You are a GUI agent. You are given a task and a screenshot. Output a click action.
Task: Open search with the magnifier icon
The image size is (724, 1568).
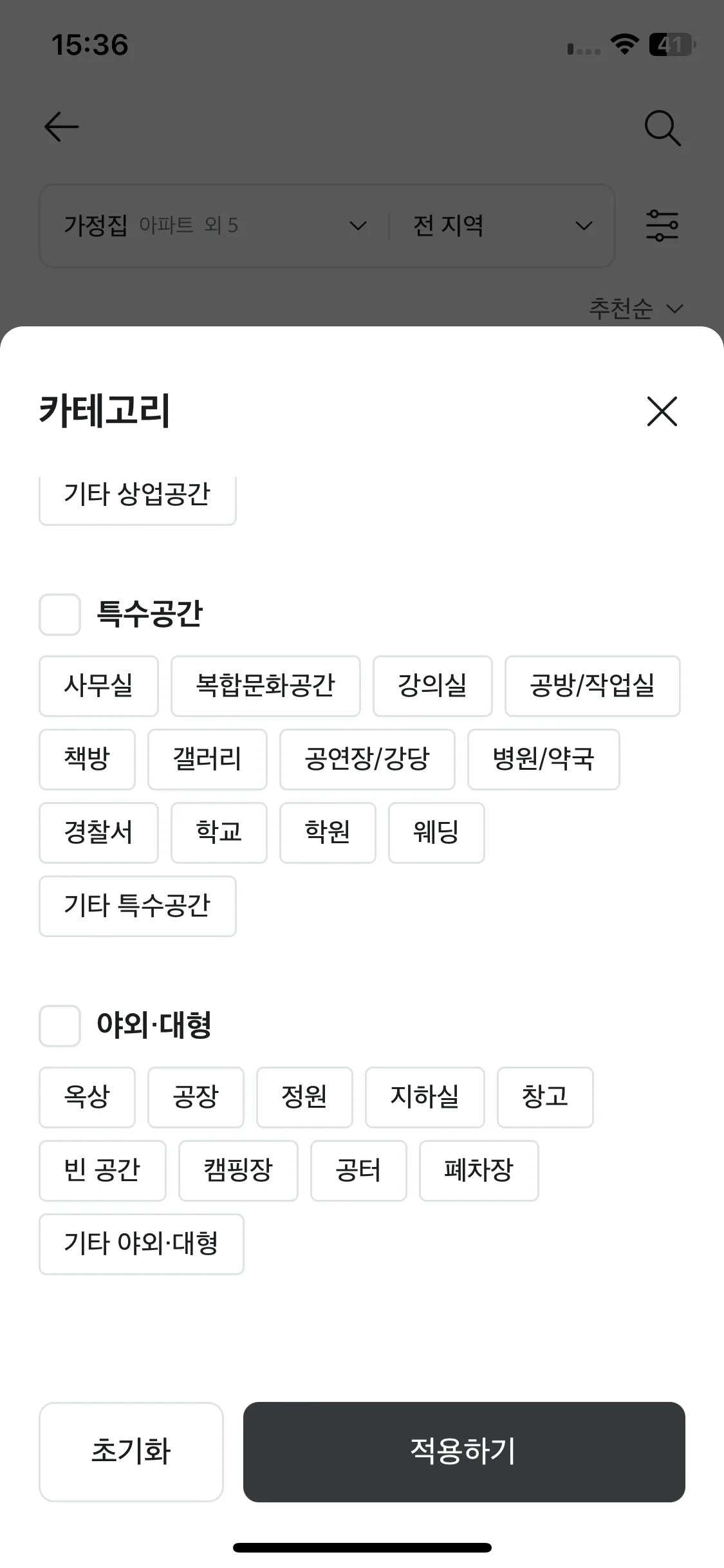pyautogui.click(x=662, y=128)
